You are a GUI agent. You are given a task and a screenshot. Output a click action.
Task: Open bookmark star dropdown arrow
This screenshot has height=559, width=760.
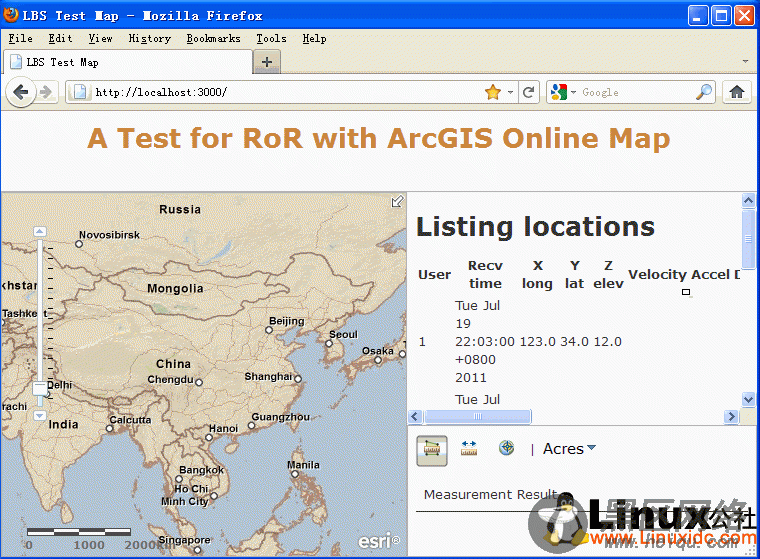click(x=510, y=92)
